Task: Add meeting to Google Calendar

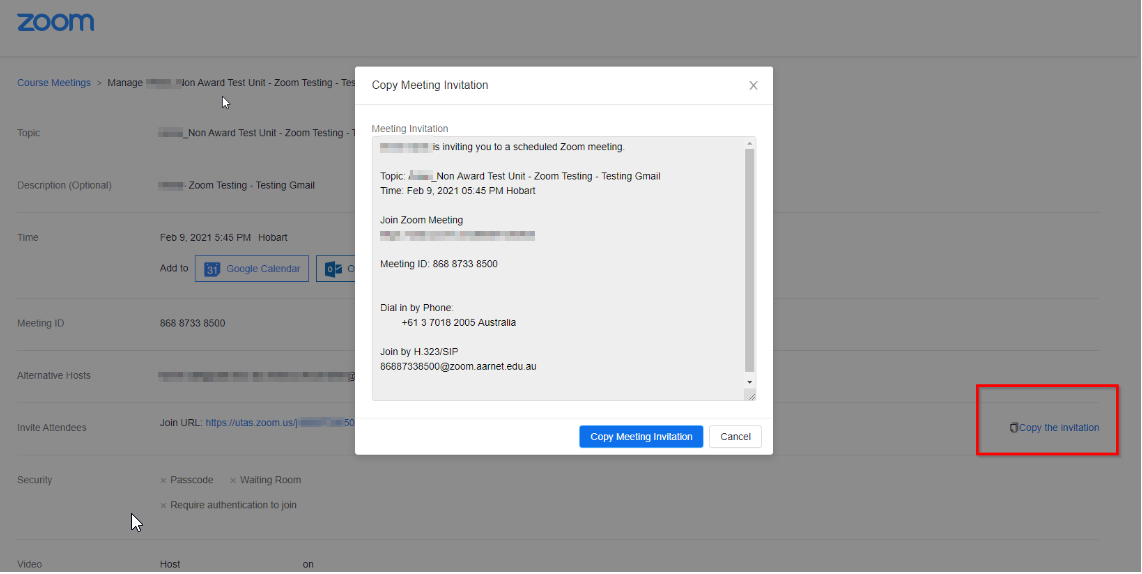Action: click(252, 269)
